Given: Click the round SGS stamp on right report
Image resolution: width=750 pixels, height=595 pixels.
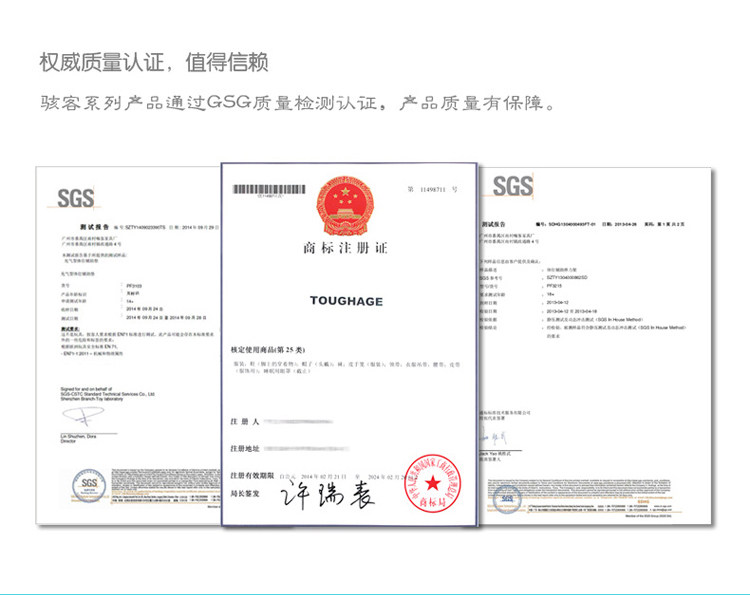Looking at the screenshot, I should [x=507, y=499].
